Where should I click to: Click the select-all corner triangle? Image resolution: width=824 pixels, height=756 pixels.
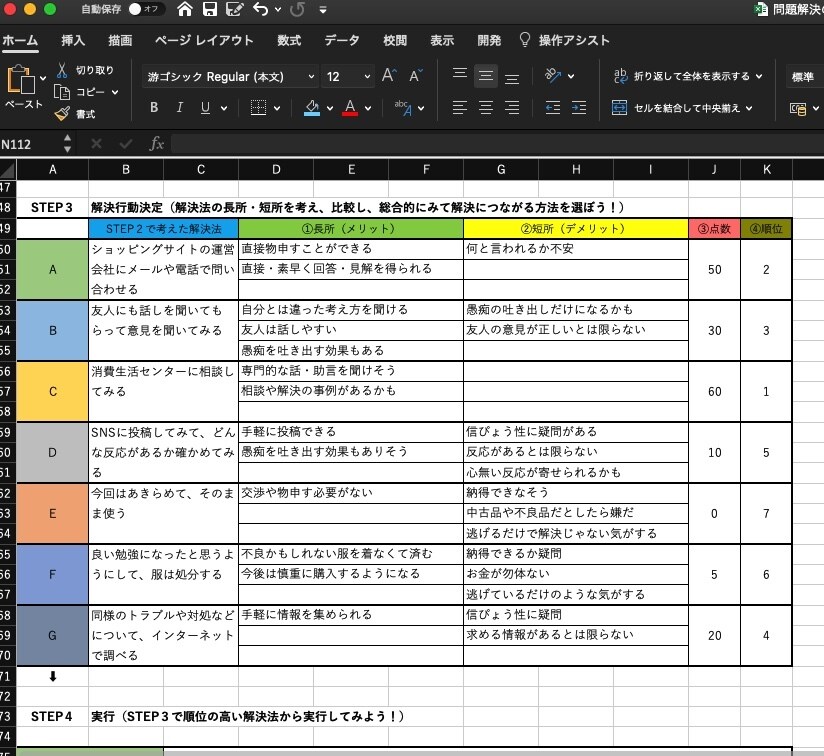(x=8, y=170)
